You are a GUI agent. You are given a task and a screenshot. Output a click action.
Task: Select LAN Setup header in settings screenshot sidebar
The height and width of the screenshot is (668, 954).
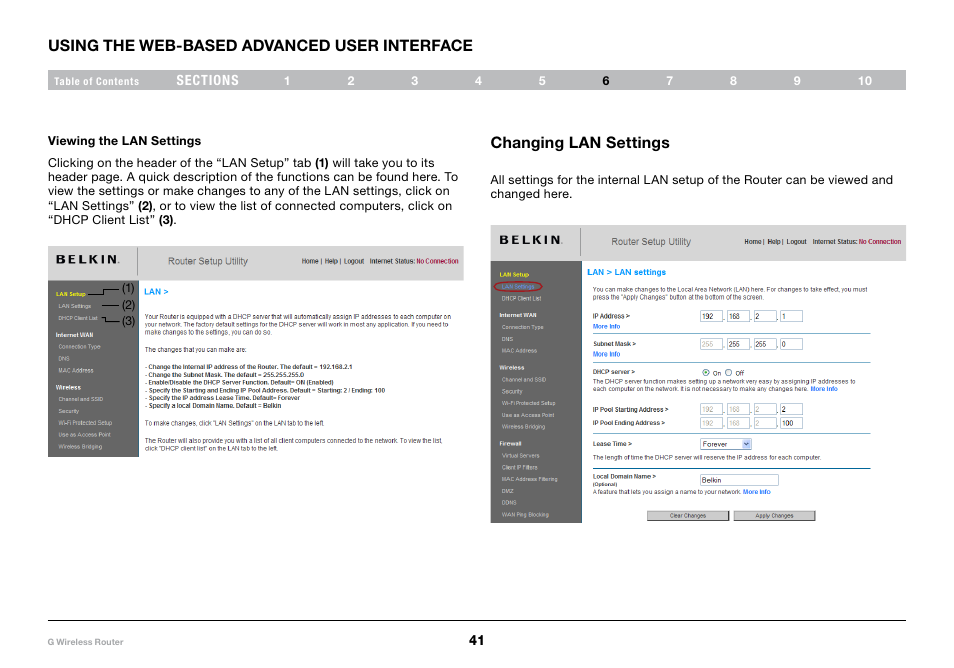[x=514, y=274]
